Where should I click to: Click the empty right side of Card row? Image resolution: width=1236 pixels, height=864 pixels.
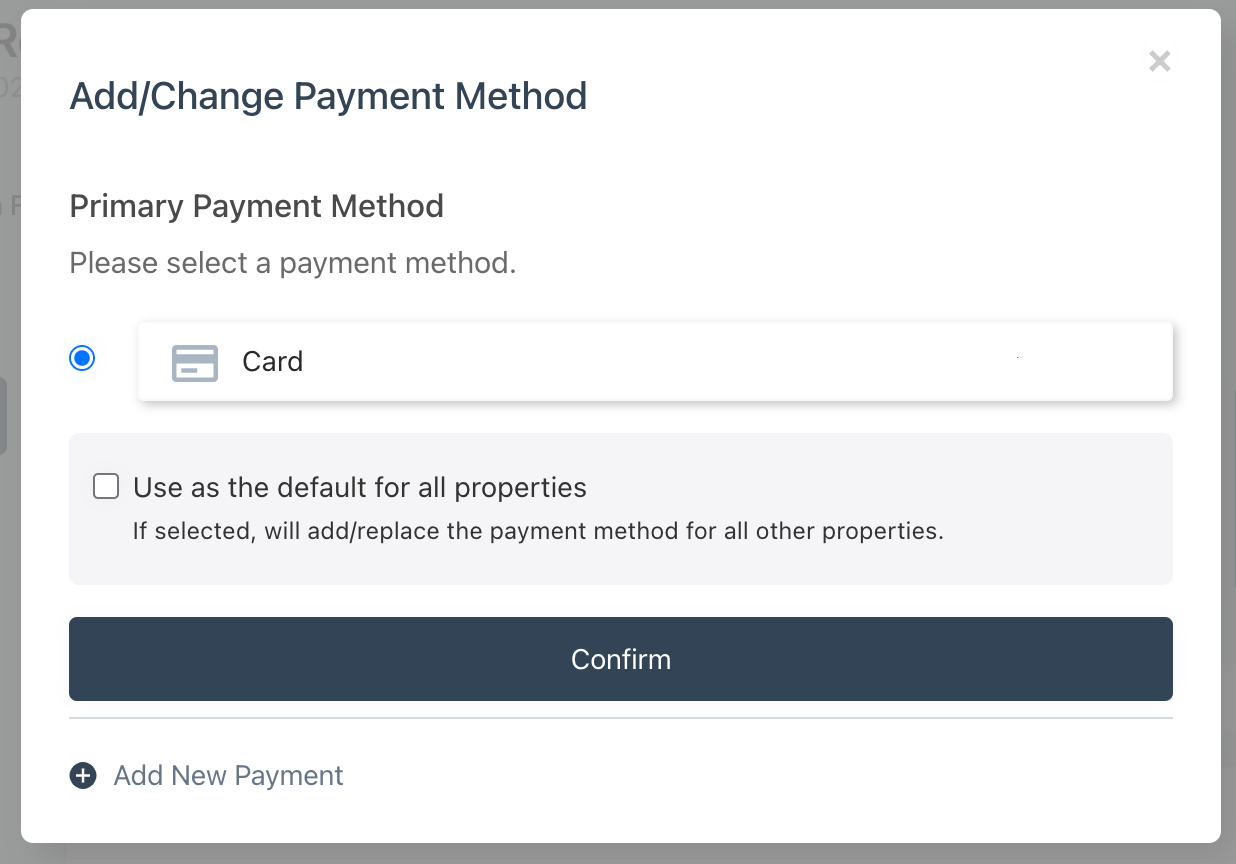coord(900,362)
